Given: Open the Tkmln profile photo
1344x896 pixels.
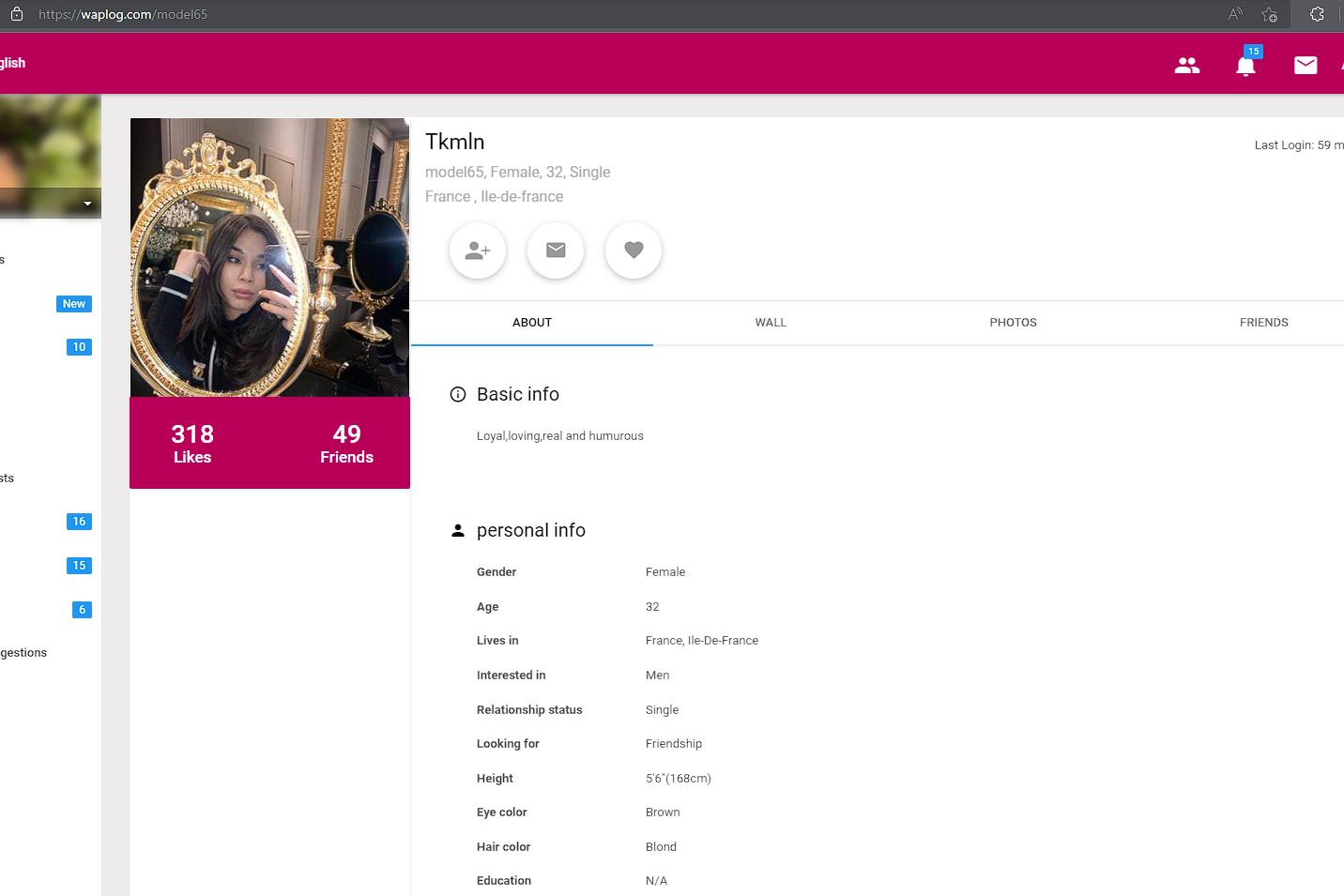Looking at the screenshot, I should (269, 257).
